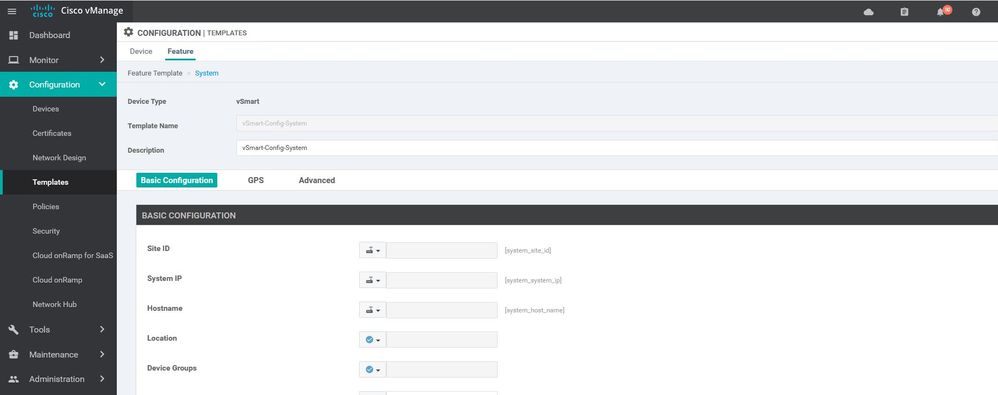This screenshot has height=395, width=998.
Task: Open System IP variable type dropdown
Action: click(x=372, y=281)
